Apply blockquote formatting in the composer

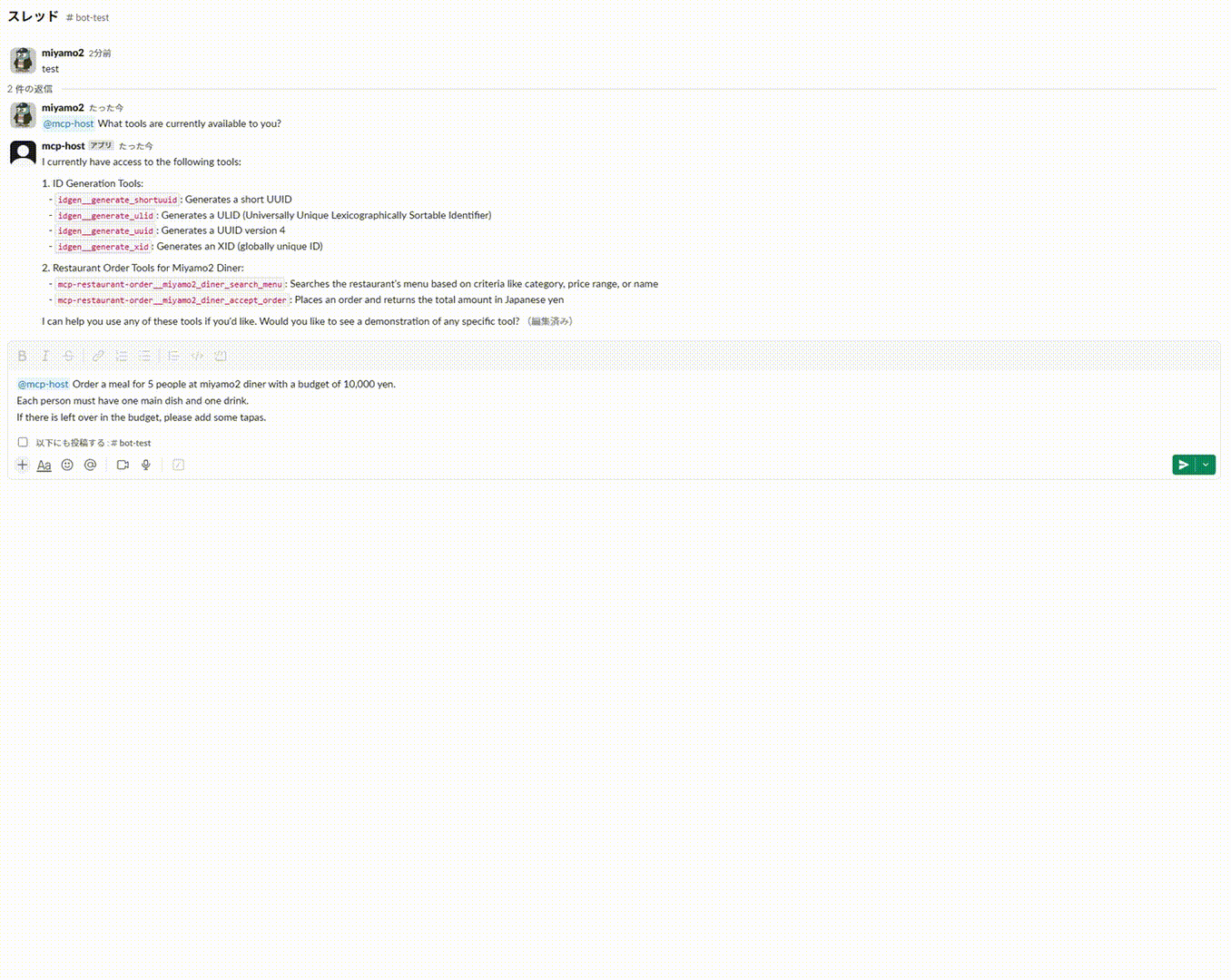[173, 356]
